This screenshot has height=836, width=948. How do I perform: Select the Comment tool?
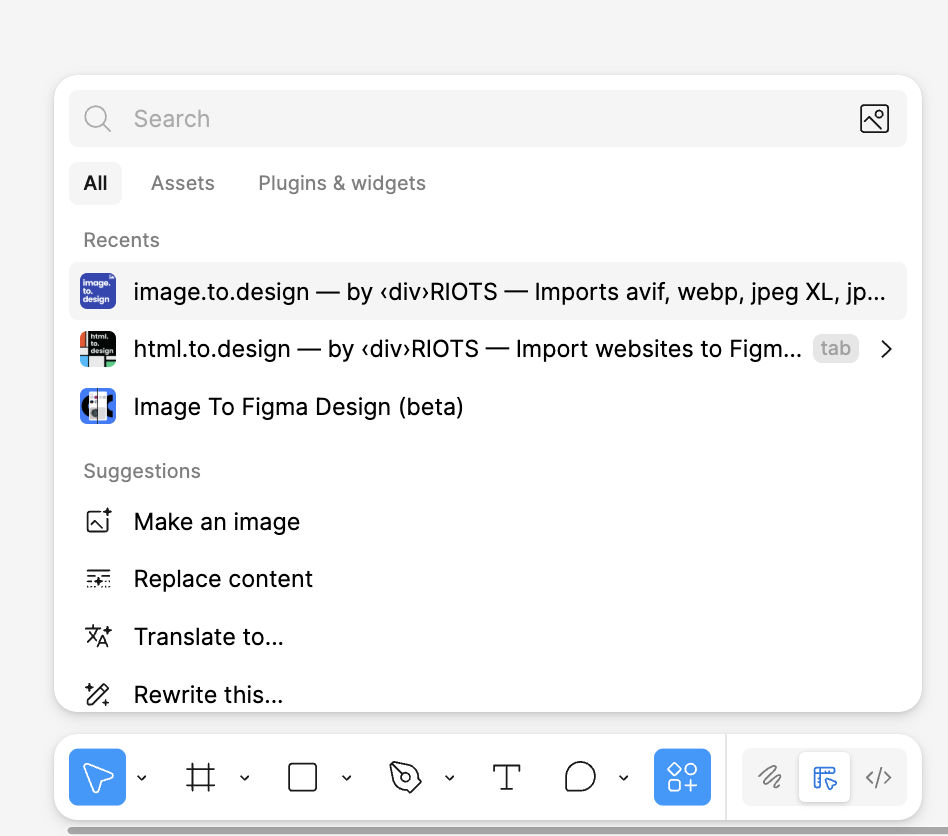pos(580,777)
